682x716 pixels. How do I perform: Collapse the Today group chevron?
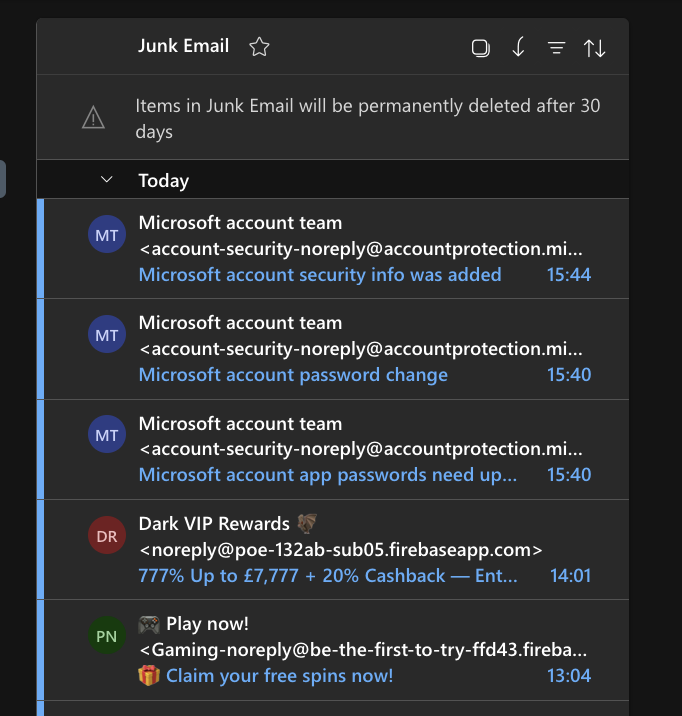point(107,180)
